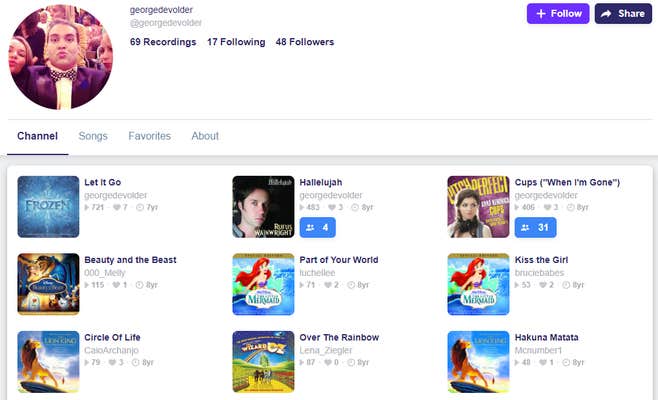Click the group icon badge on Hallelujah
This screenshot has width=658, height=400.
click(315, 227)
